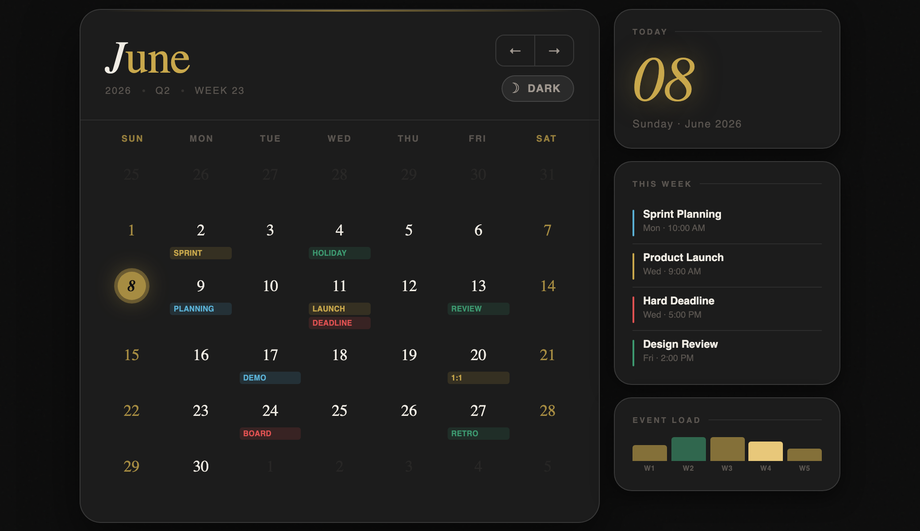Image resolution: width=920 pixels, height=531 pixels.
Task: Select June 6 on the calendar
Action: (x=478, y=231)
